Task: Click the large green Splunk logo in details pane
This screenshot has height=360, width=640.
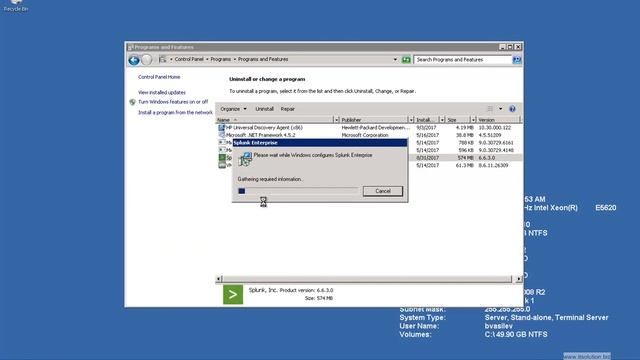Action: (x=233, y=294)
